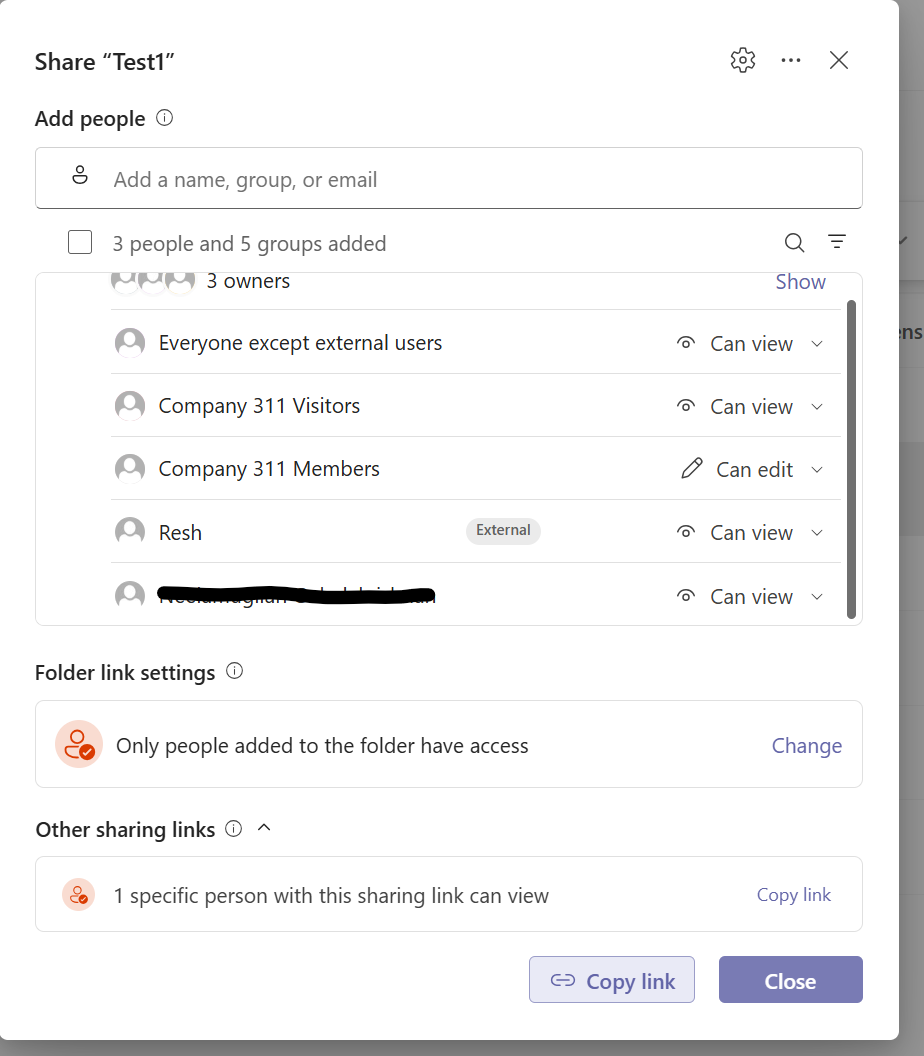The image size is (924, 1056).
Task: Click the pencil icon for Company 311 Members
Action: pos(692,468)
